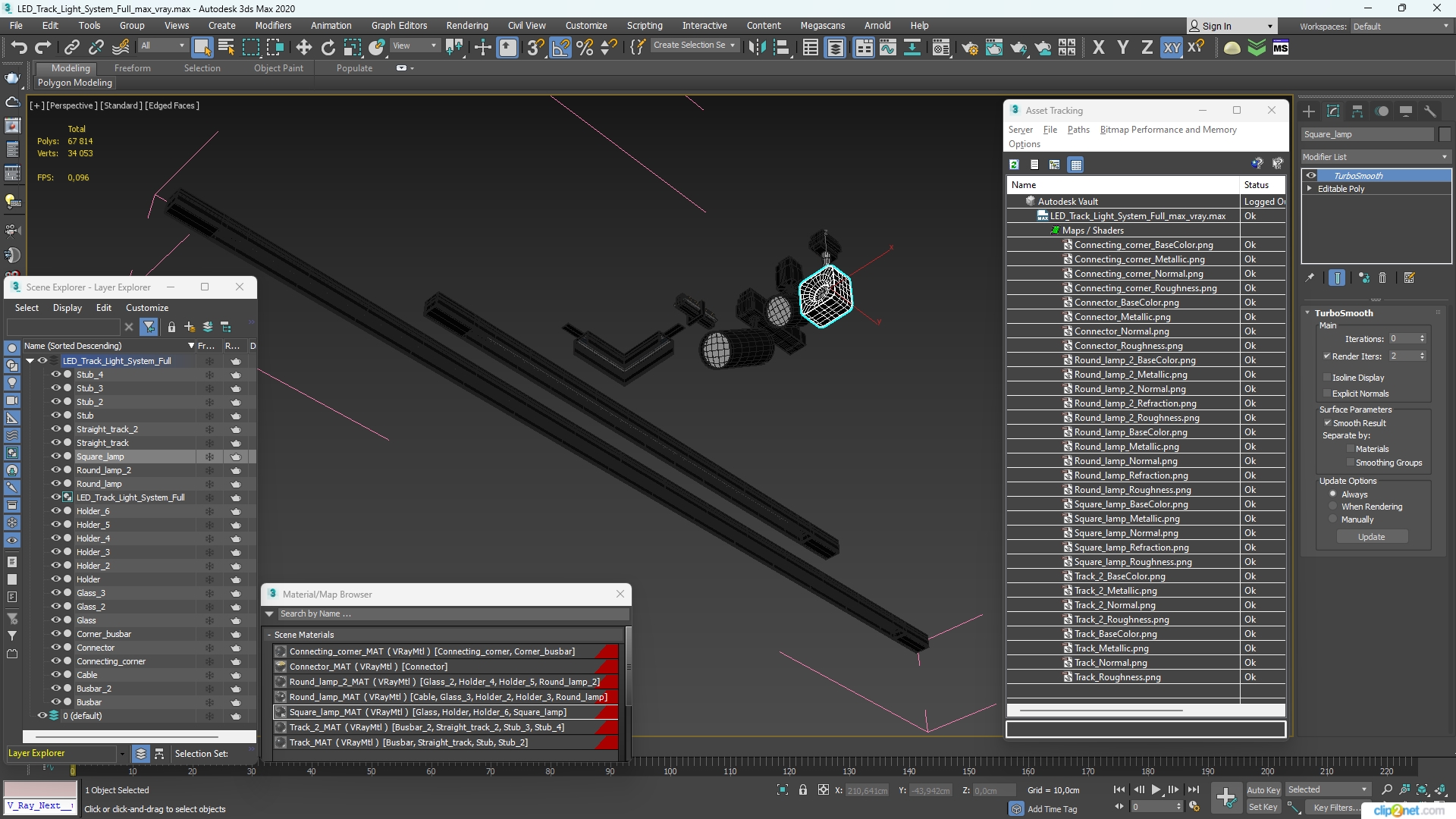Open the Modifiers menu

[x=273, y=26]
